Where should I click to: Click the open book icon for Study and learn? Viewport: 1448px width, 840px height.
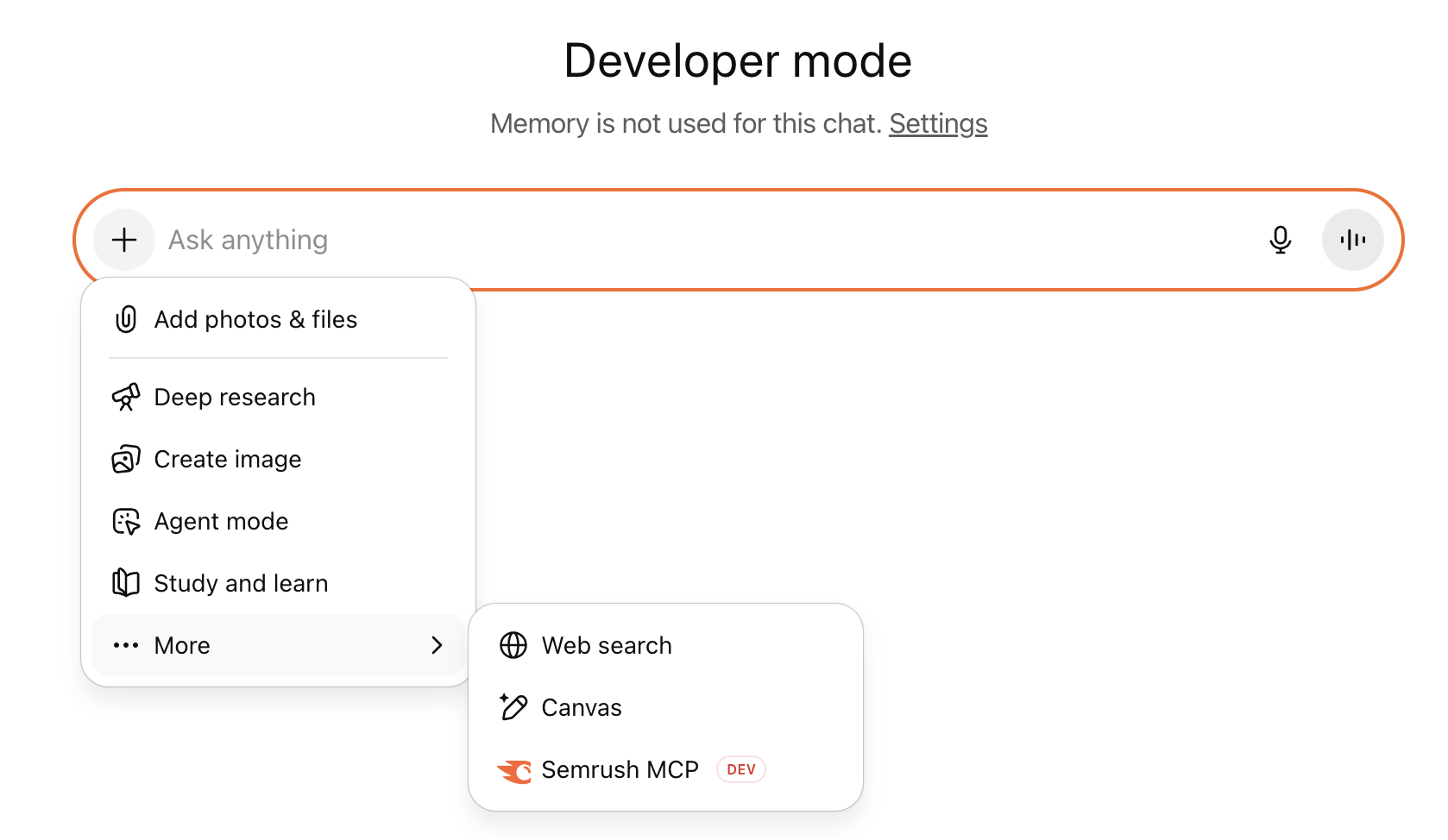[126, 583]
